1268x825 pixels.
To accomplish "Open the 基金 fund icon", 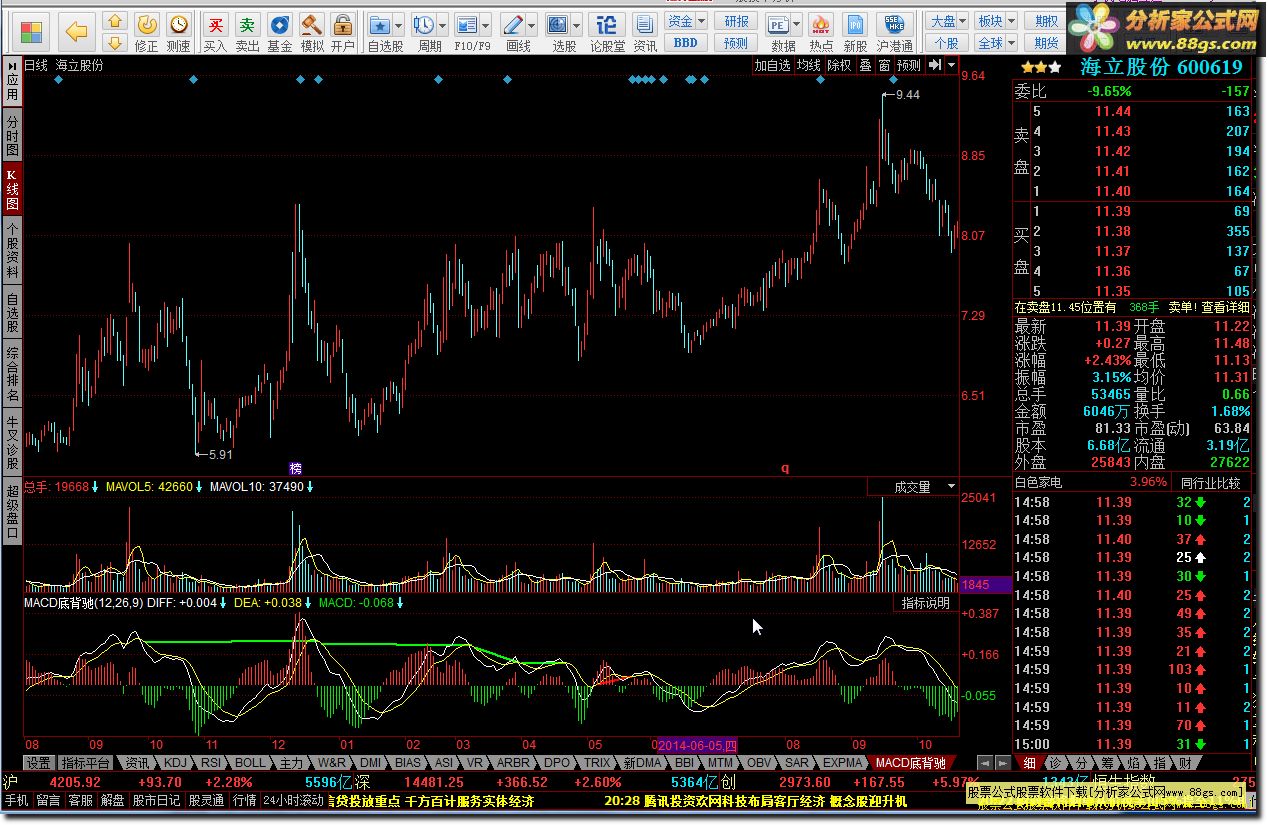I will pos(280,32).
